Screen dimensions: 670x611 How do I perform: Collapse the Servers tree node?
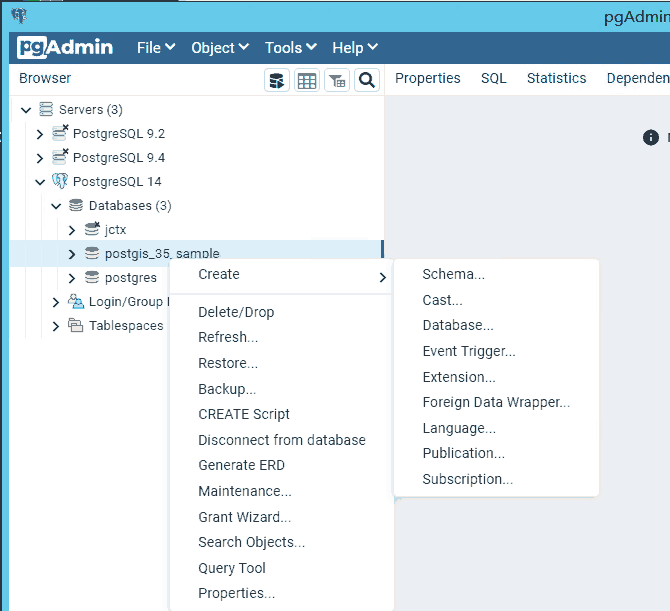[26, 110]
